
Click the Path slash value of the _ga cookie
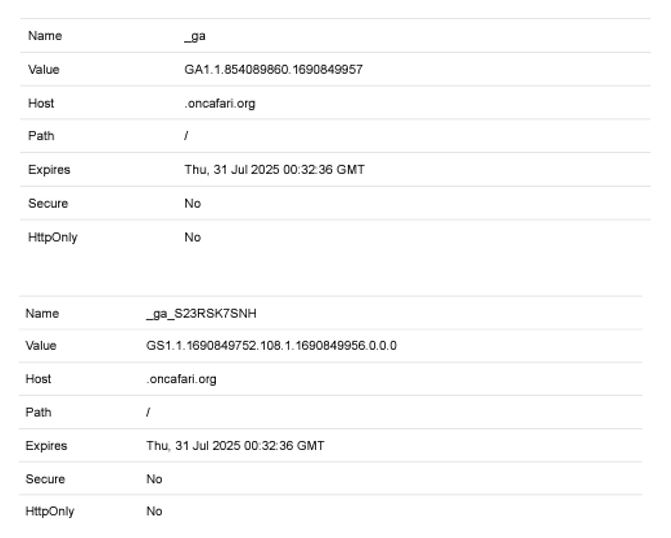pyautogui.click(x=186, y=136)
